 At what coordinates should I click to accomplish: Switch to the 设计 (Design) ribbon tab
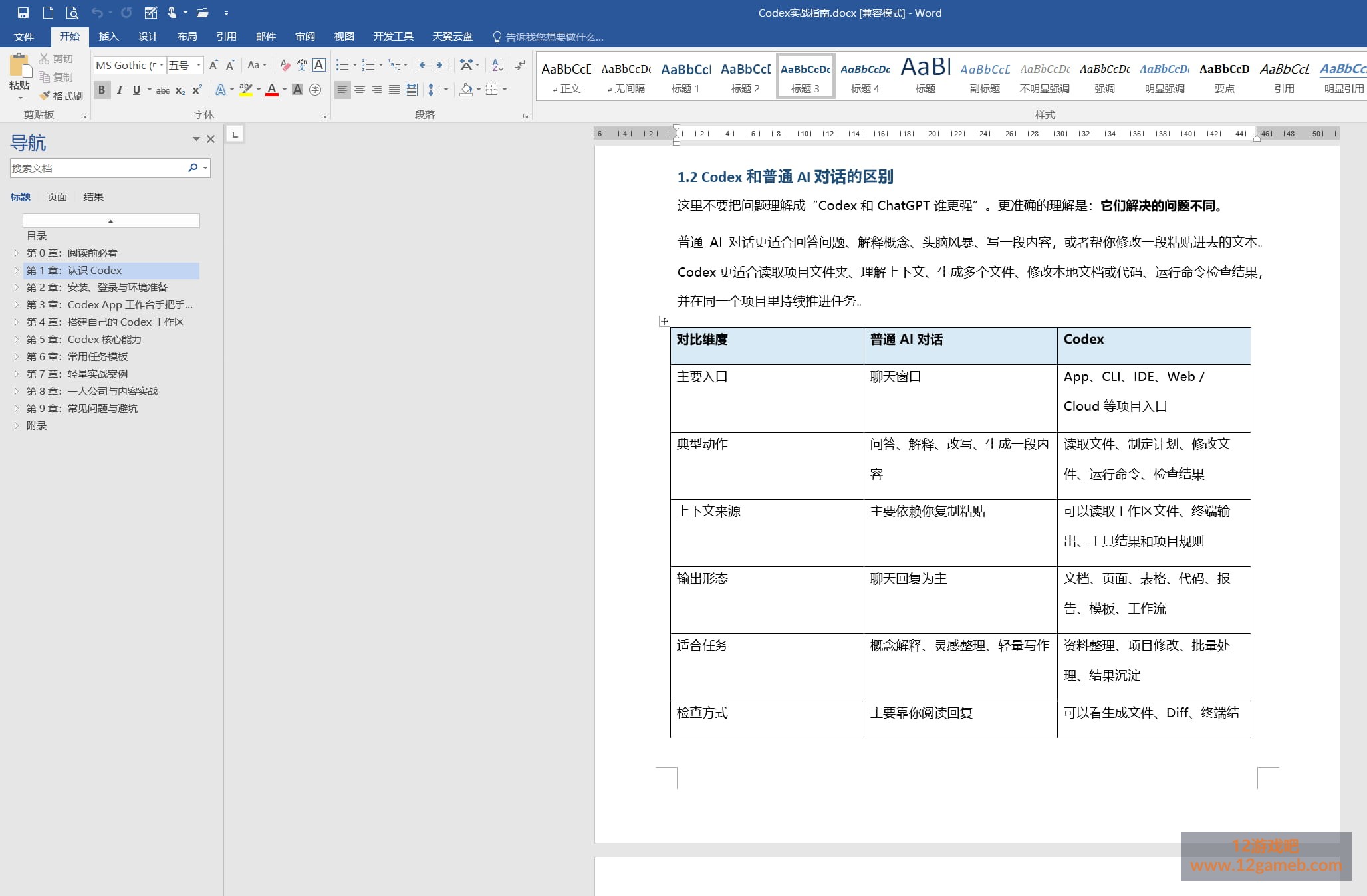click(148, 37)
